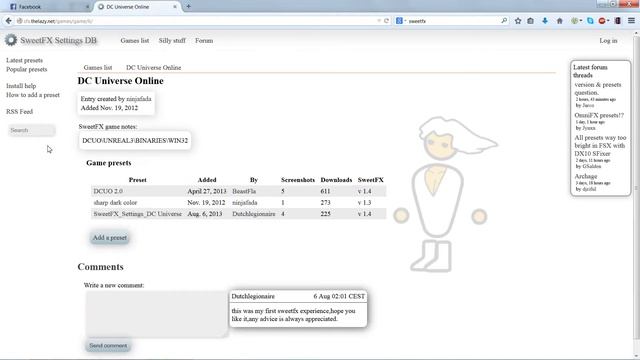
Task: Go to the Firefox home page icon
Action: pos(560,21)
